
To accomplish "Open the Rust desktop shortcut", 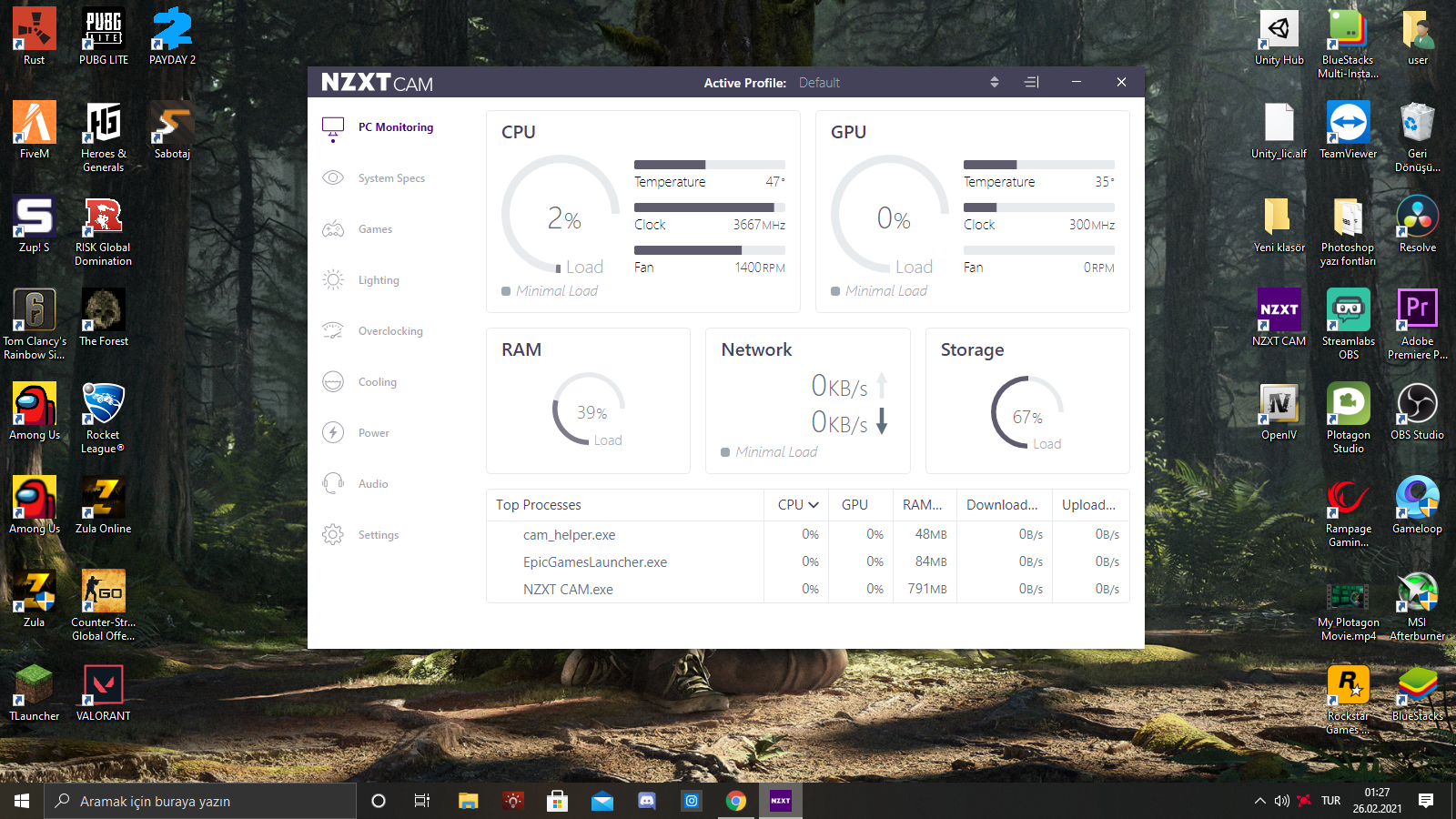I will (x=35, y=36).
